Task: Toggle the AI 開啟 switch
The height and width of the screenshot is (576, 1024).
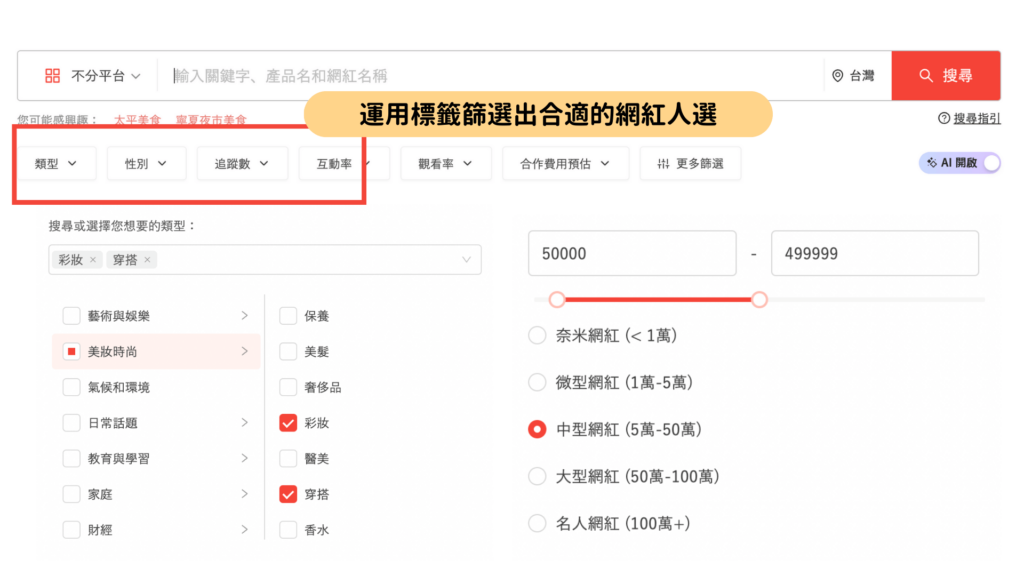Action: pyautogui.click(x=990, y=163)
